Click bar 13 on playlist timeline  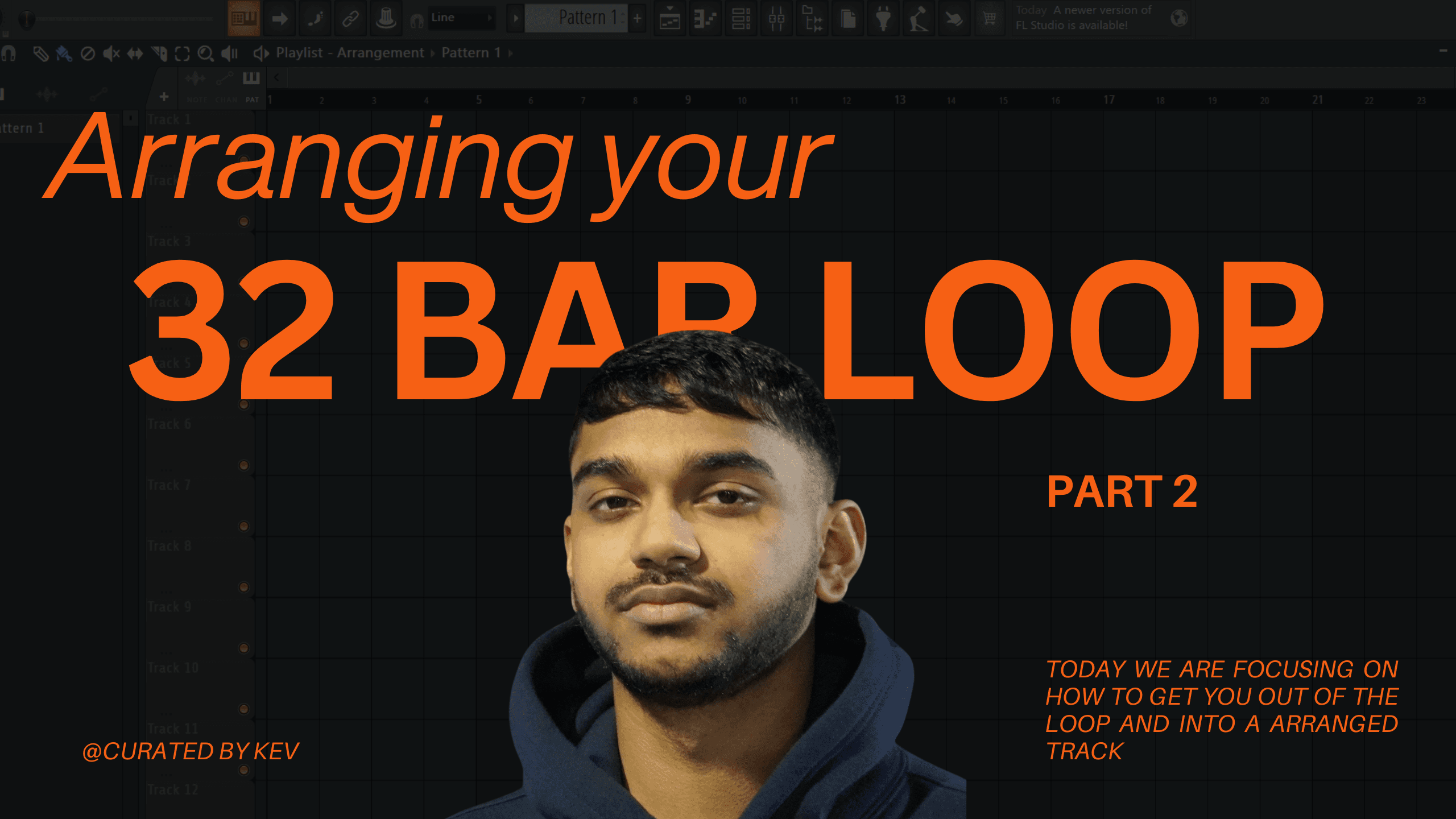tap(900, 100)
